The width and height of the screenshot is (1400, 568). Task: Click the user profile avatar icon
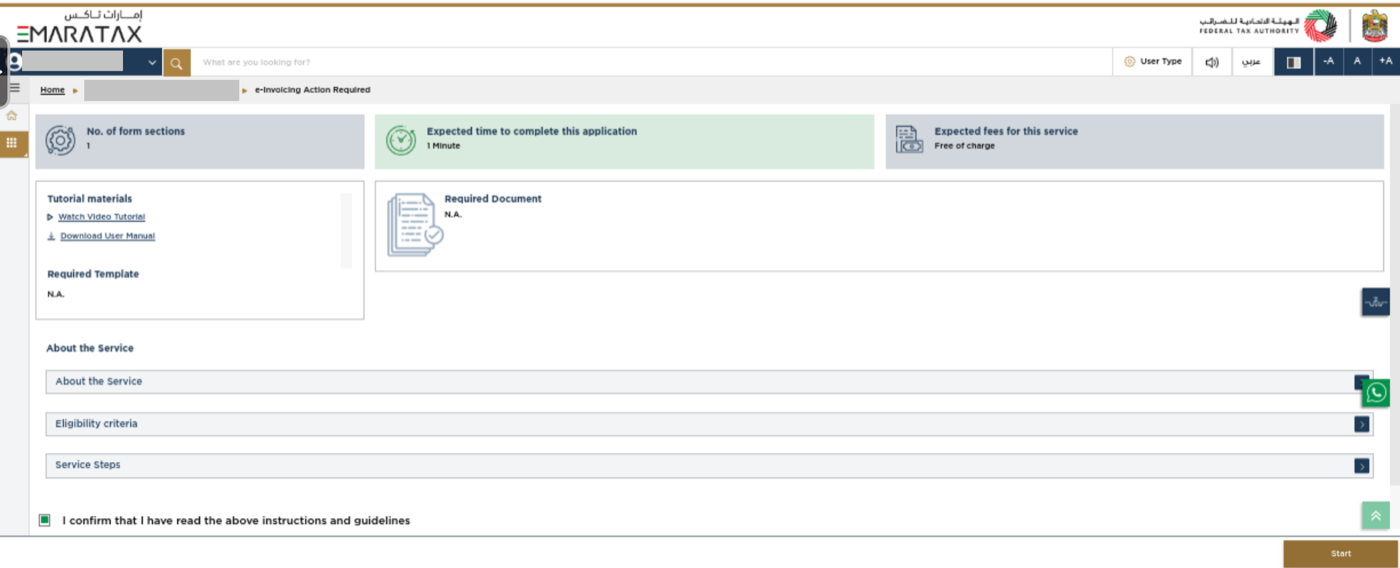[x=14, y=62]
